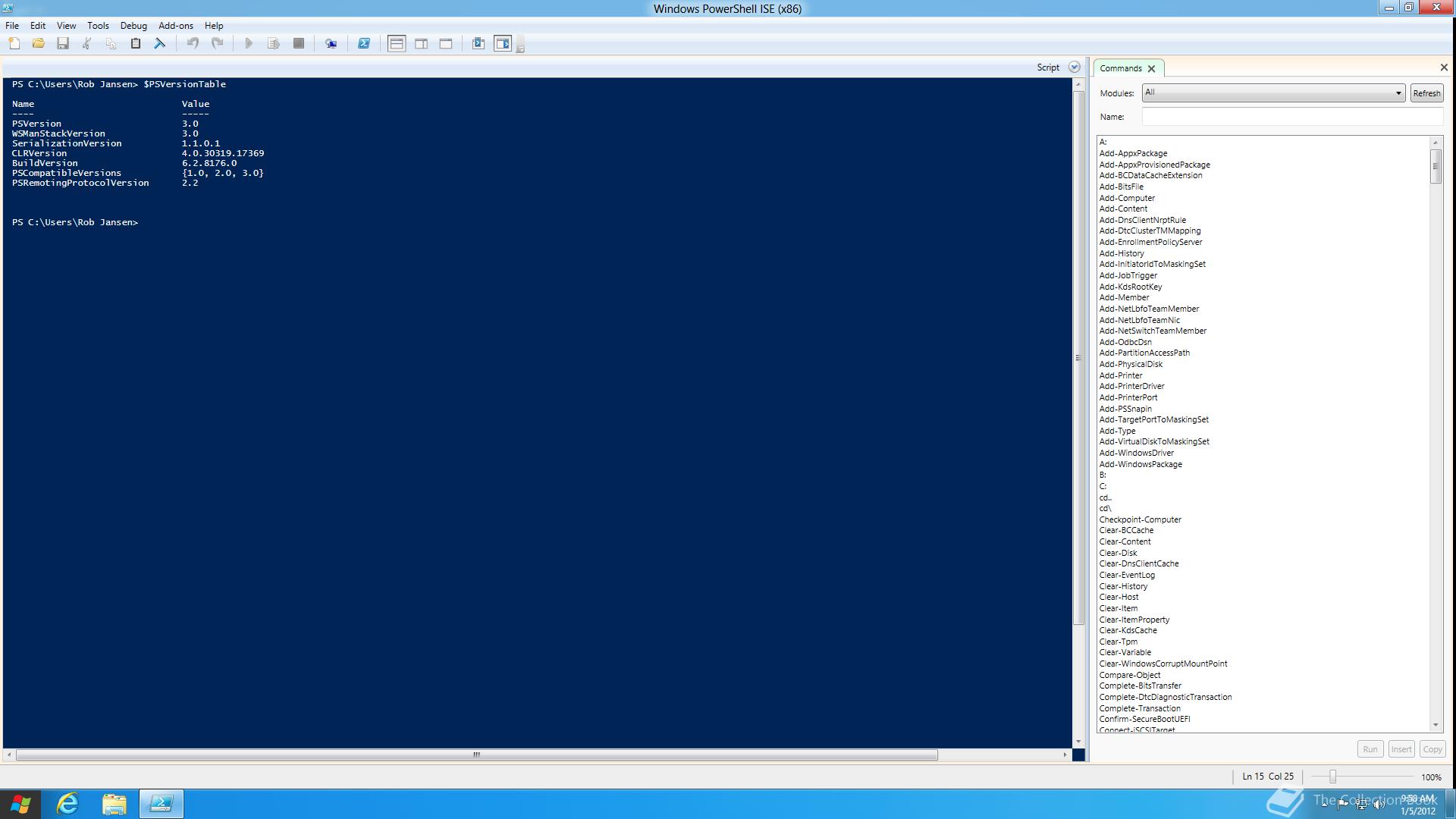
Task: Redo the last action
Action: tap(218, 44)
